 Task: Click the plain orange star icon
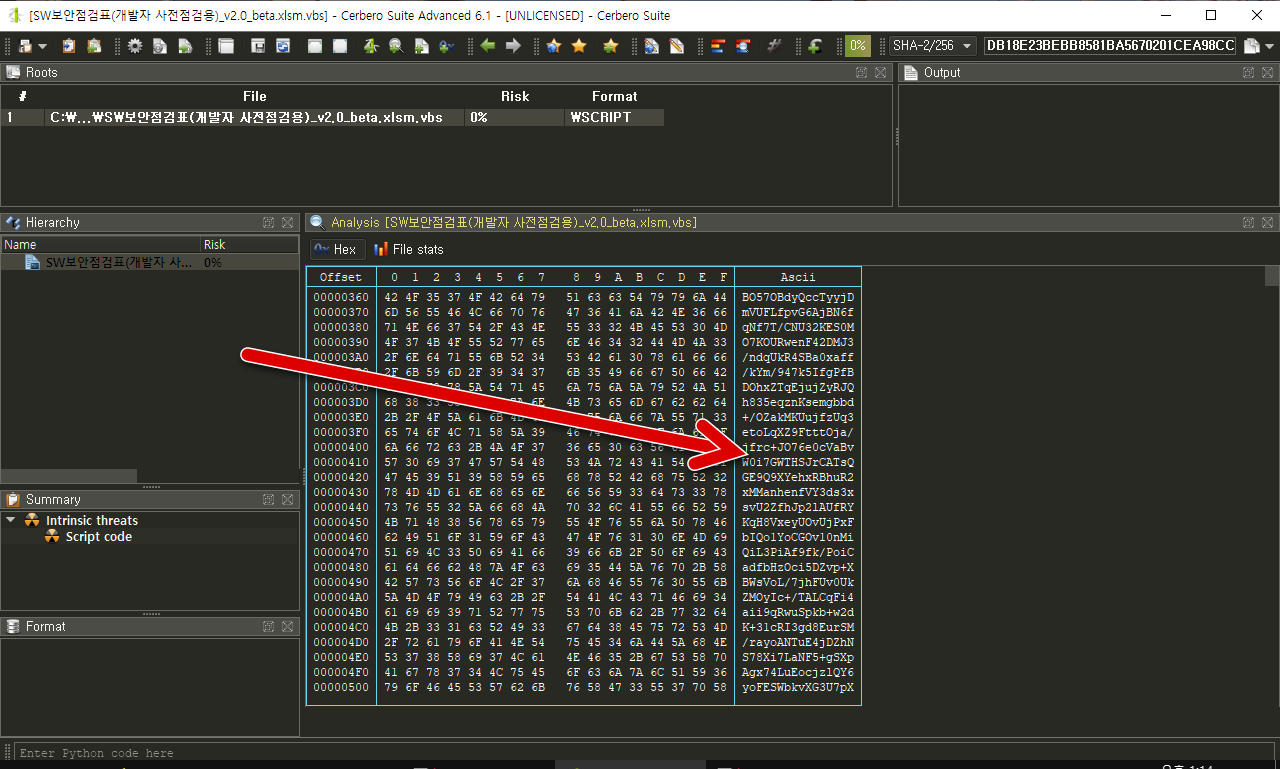click(x=578, y=46)
